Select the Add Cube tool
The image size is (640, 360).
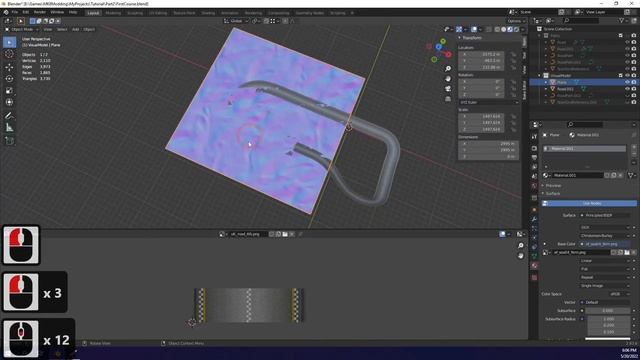[x=9, y=141]
